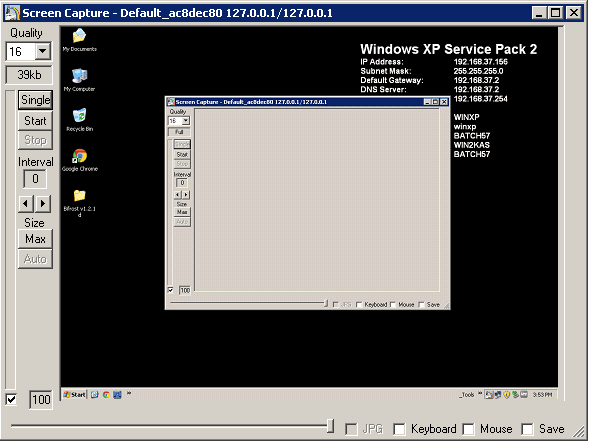
Task: Select My Computer icon on remote desktop
Action: 79,80
